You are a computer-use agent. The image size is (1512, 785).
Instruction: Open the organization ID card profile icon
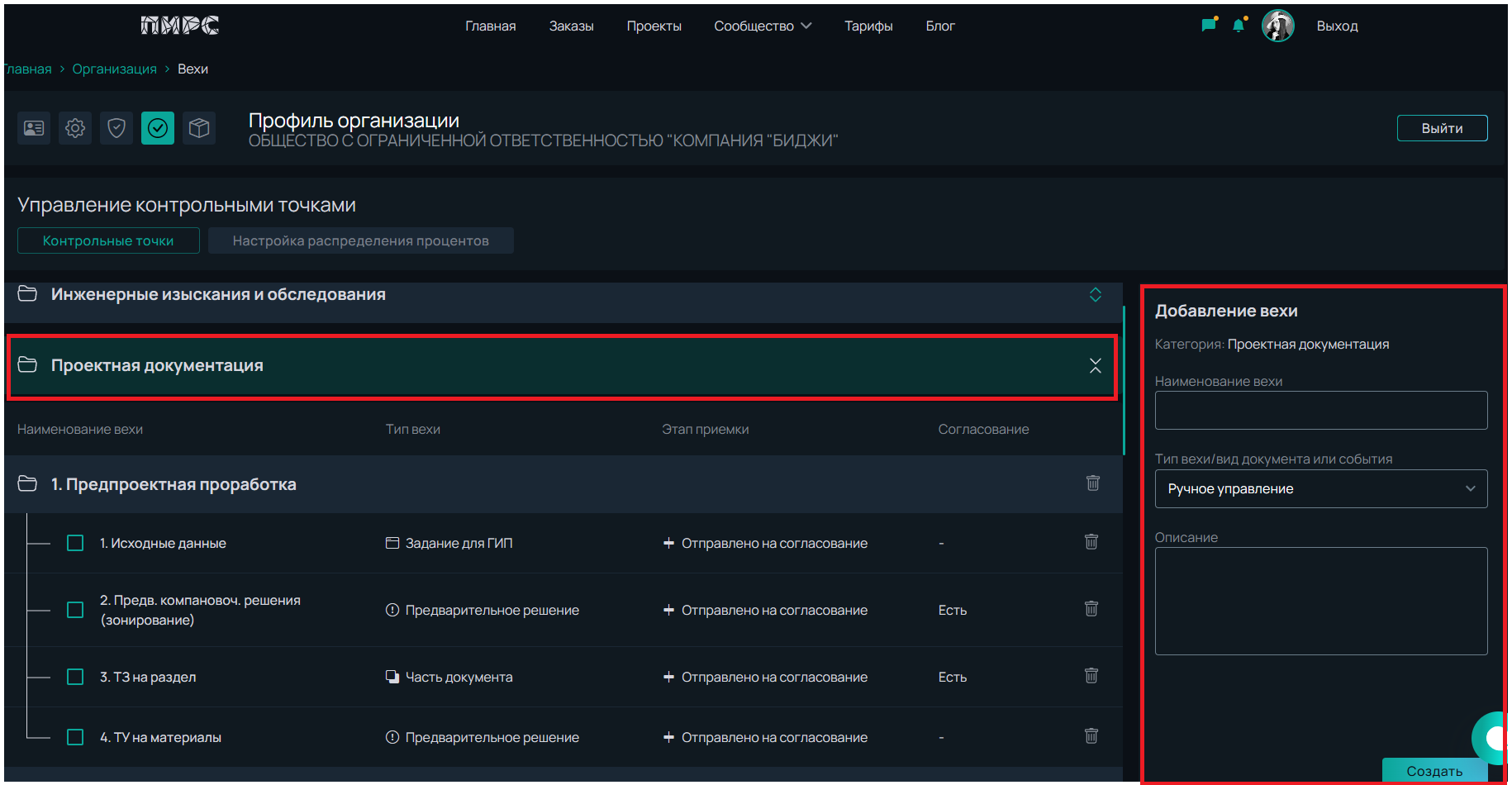34,128
